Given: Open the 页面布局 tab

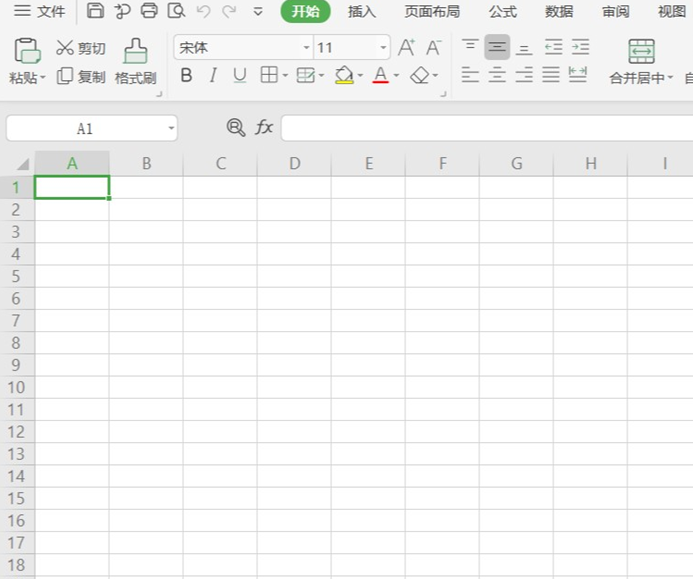Looking at the screenshot, I should [x=432, y=11].
